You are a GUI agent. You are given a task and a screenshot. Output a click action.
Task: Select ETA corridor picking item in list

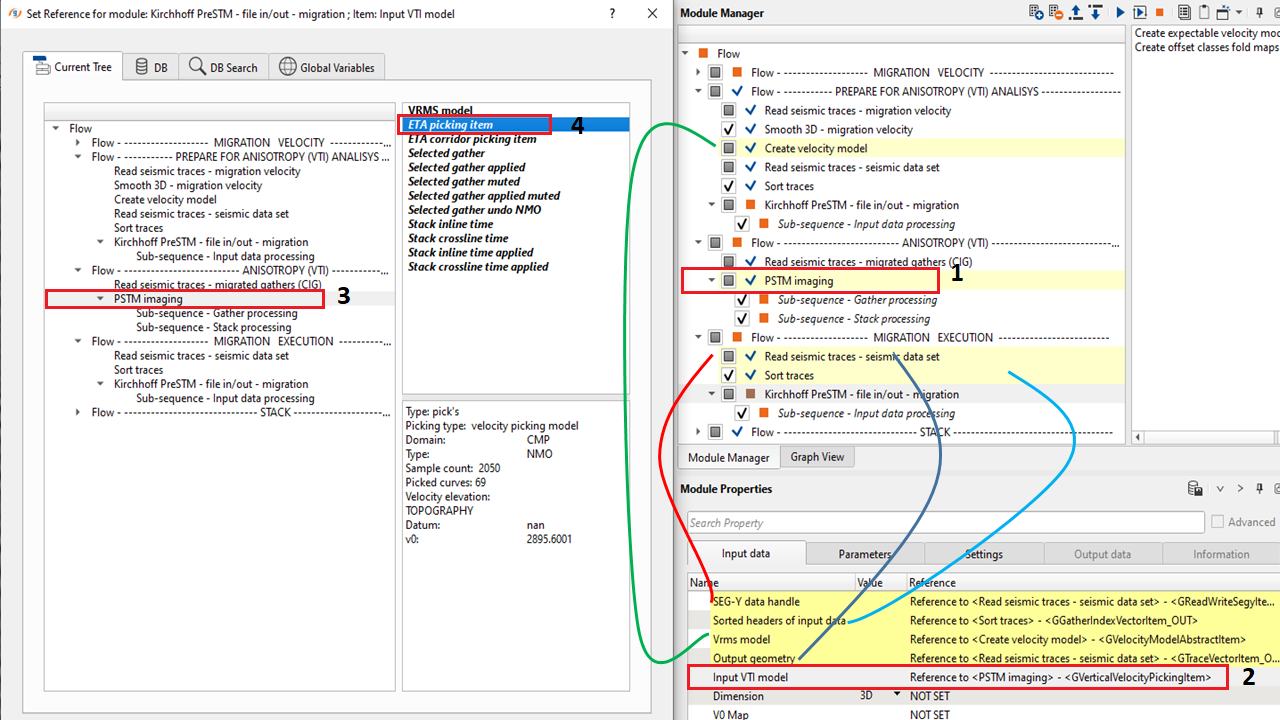(x=472, y=139)
